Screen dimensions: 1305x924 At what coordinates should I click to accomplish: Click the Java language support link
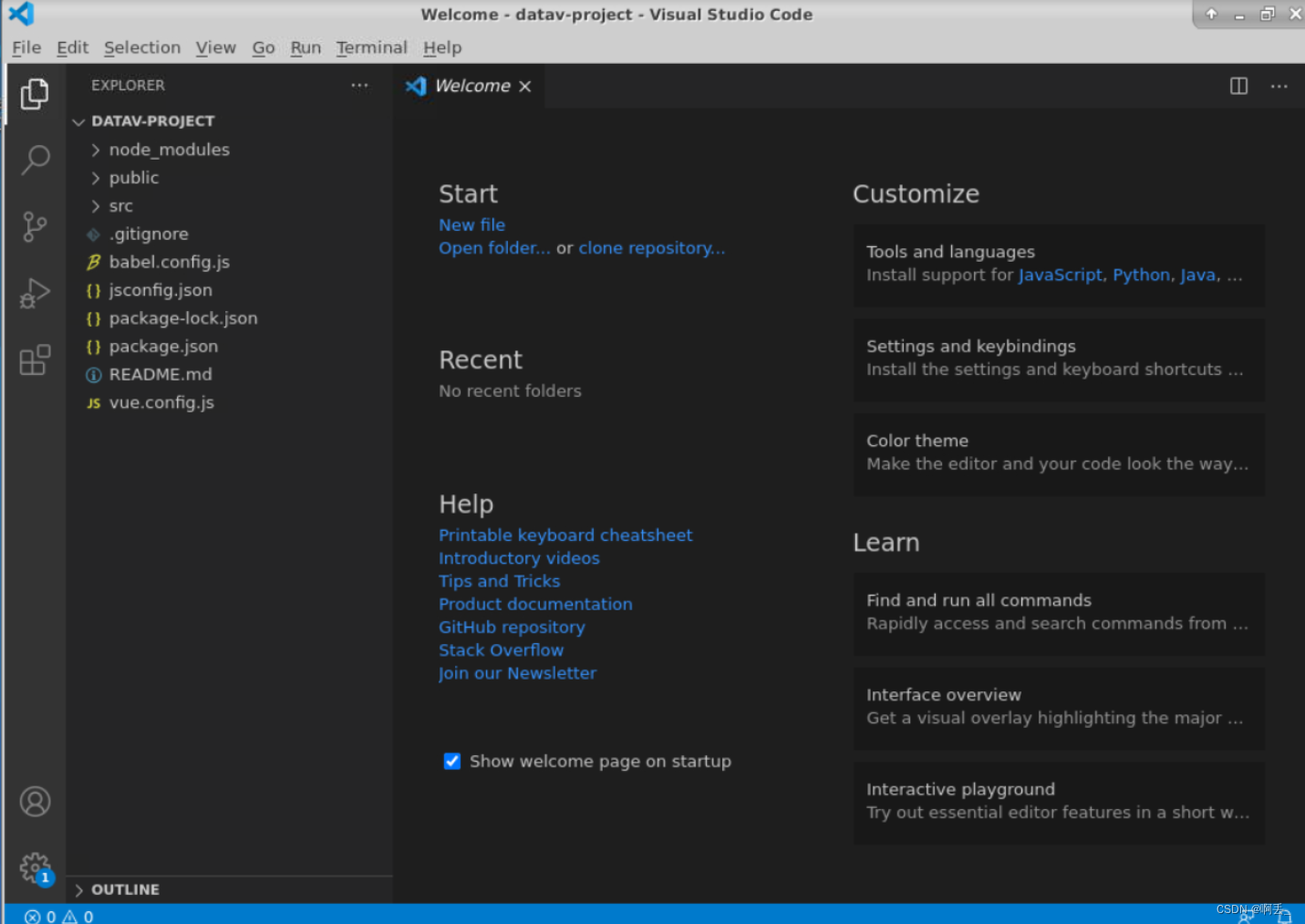[x=1197, y=275]
